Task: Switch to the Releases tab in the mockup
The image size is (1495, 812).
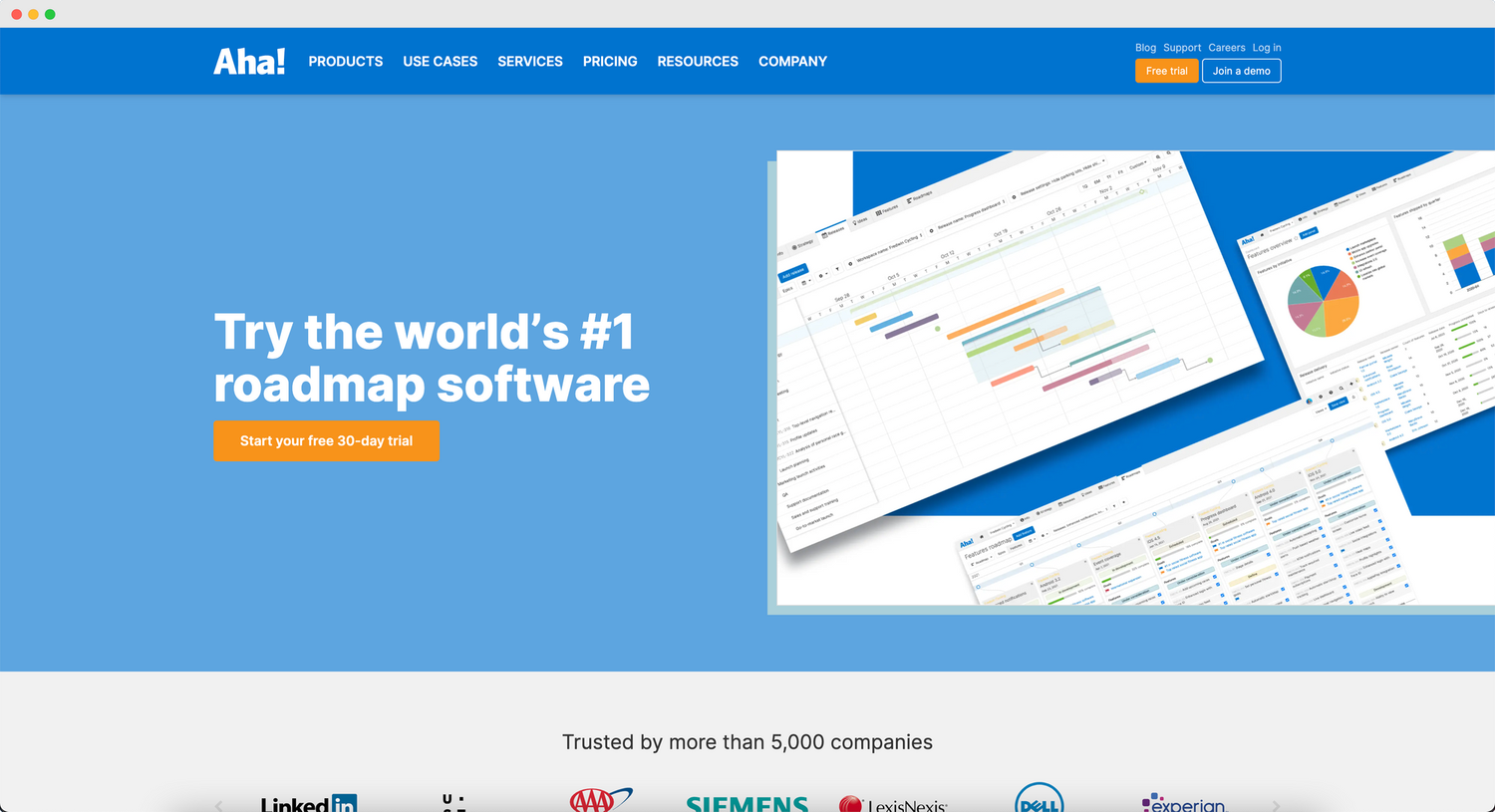Action: 825,233
